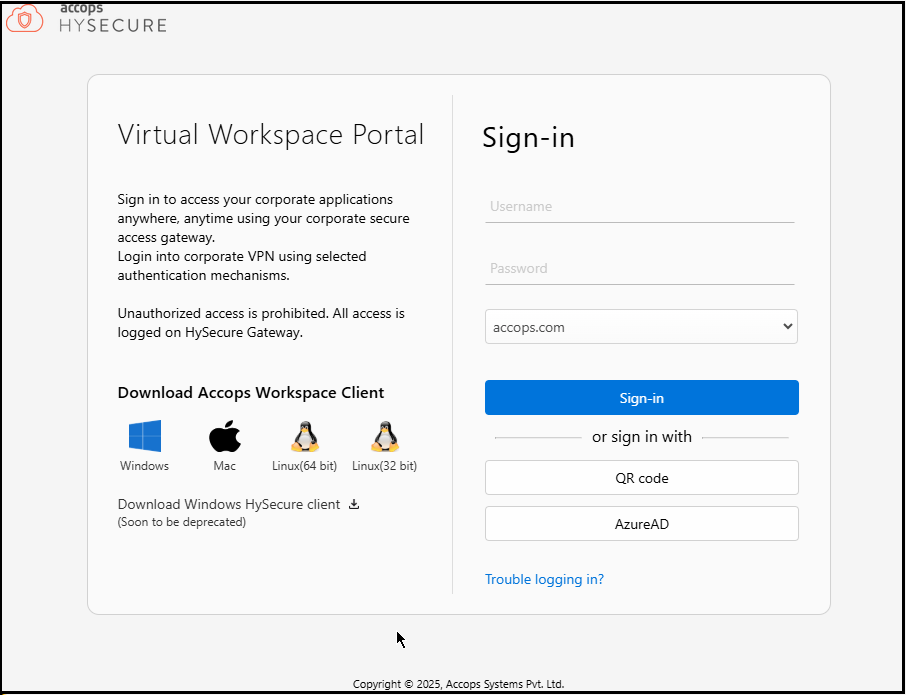
Task: Focus the Username input field
Action: click(640, 207)
